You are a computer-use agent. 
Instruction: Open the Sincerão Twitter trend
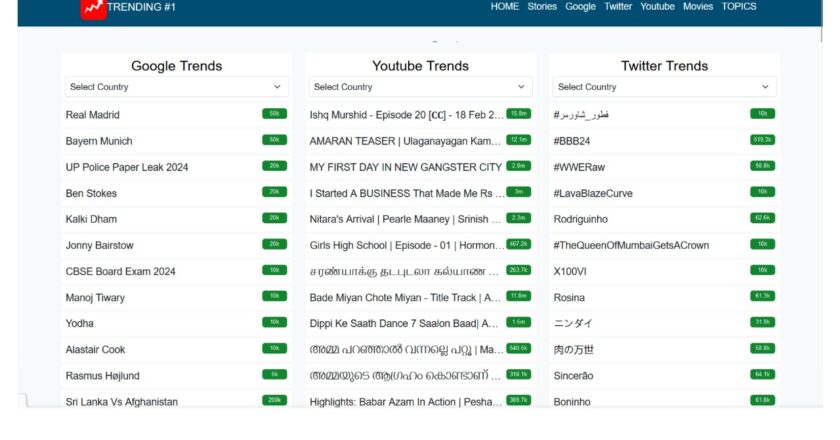(x=573, y=376)
